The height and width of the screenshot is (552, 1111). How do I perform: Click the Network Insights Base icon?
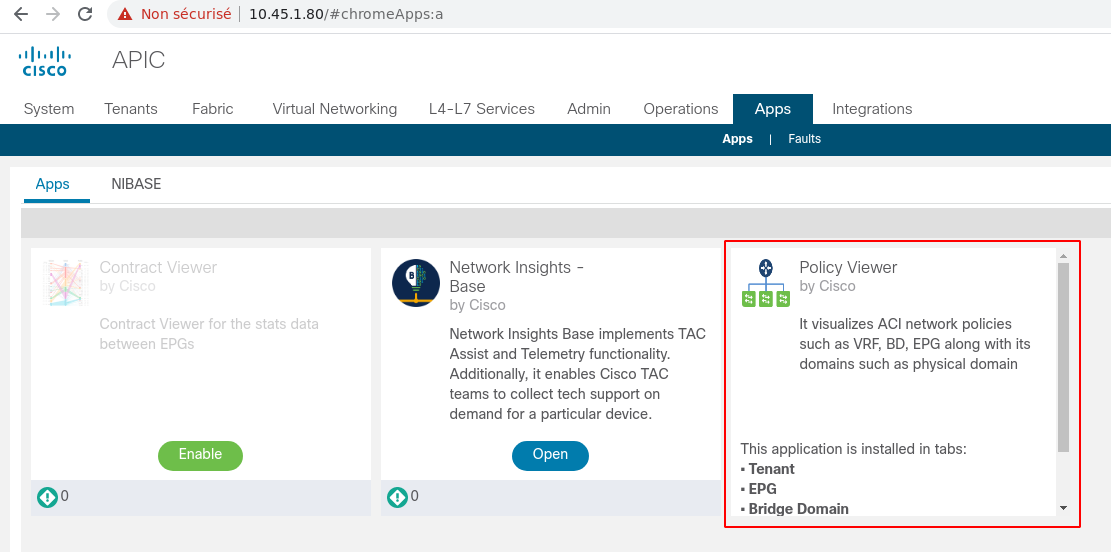pos(416,283)
